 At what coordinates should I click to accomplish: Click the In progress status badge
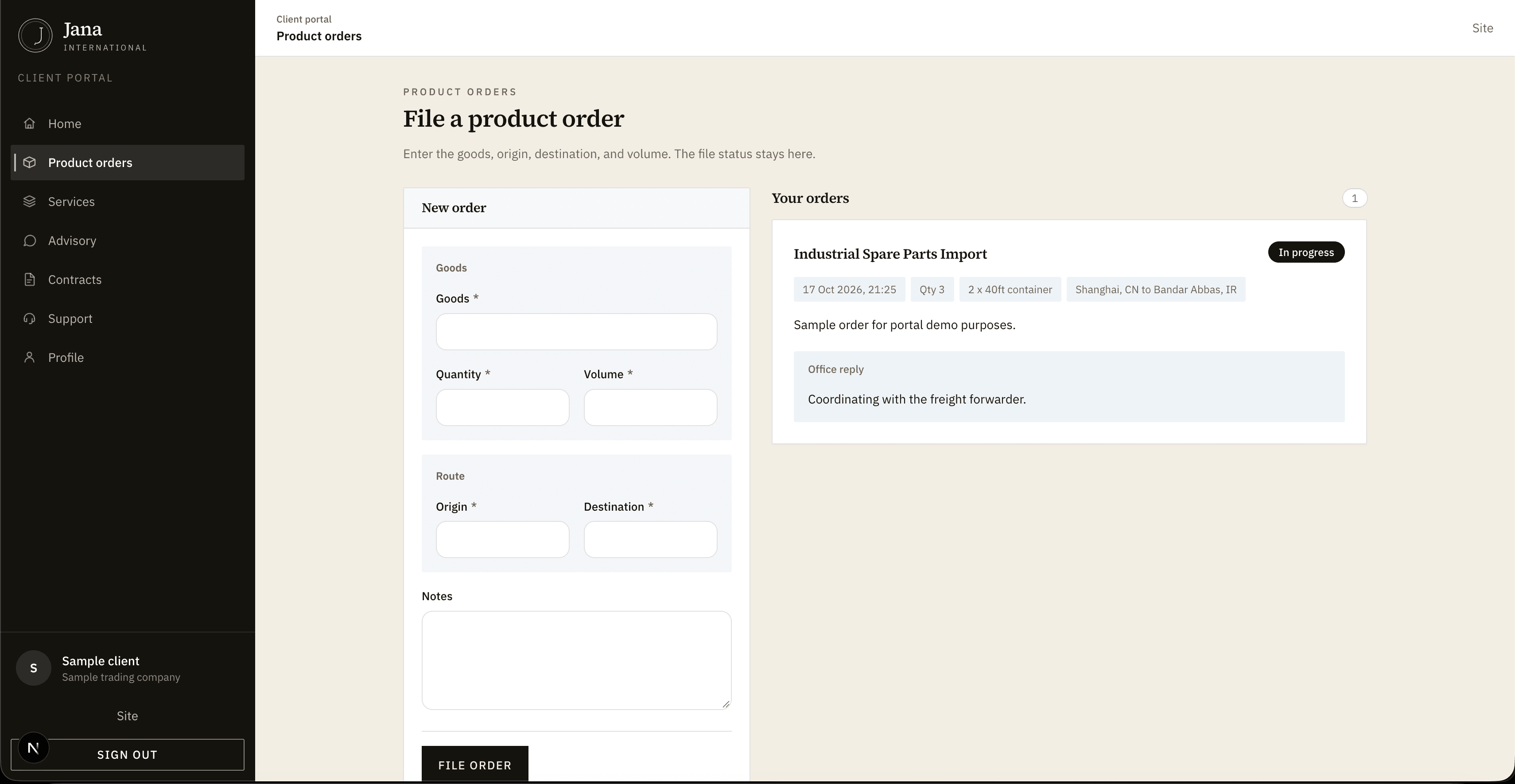[x=1306, y=252]
